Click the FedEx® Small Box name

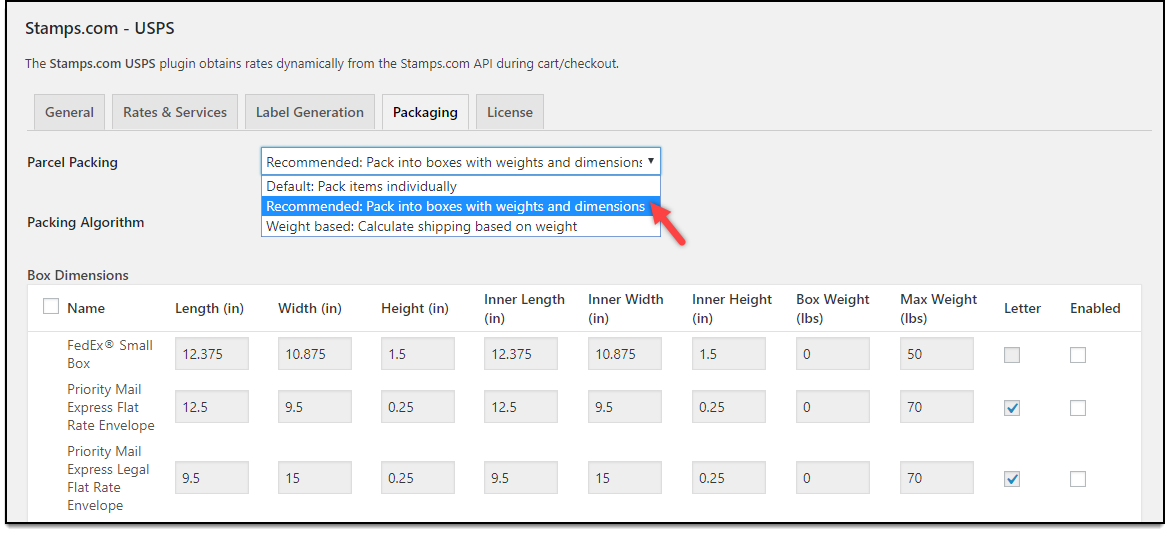coord(110,354)
